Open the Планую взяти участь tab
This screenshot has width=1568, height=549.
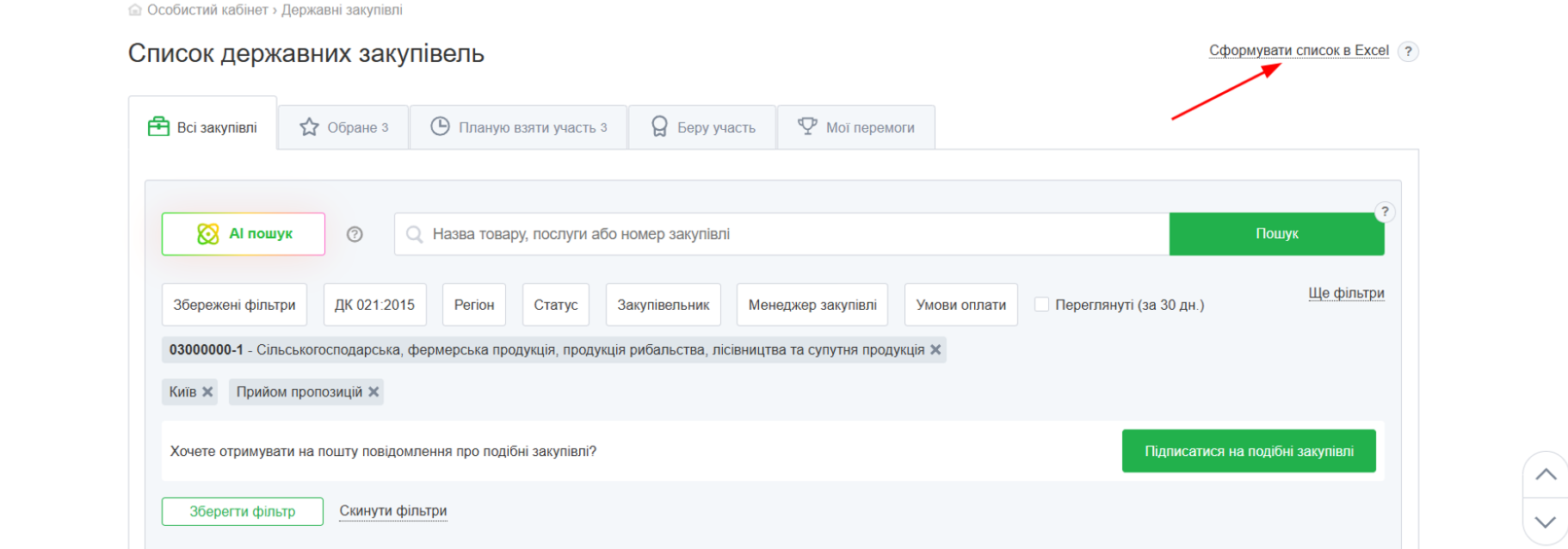point(519,127)
